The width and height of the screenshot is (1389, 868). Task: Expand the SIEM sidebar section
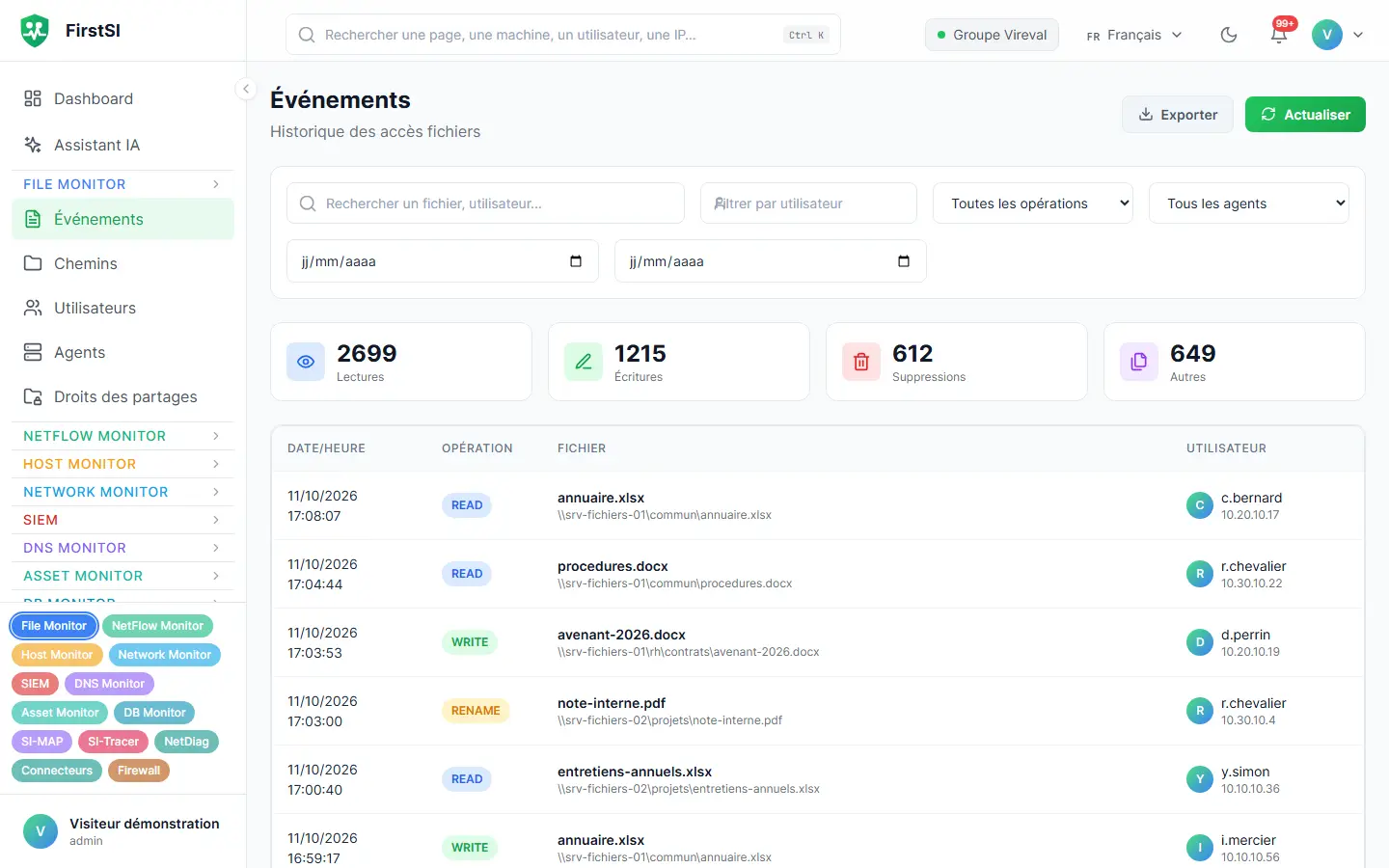[123, 520]
